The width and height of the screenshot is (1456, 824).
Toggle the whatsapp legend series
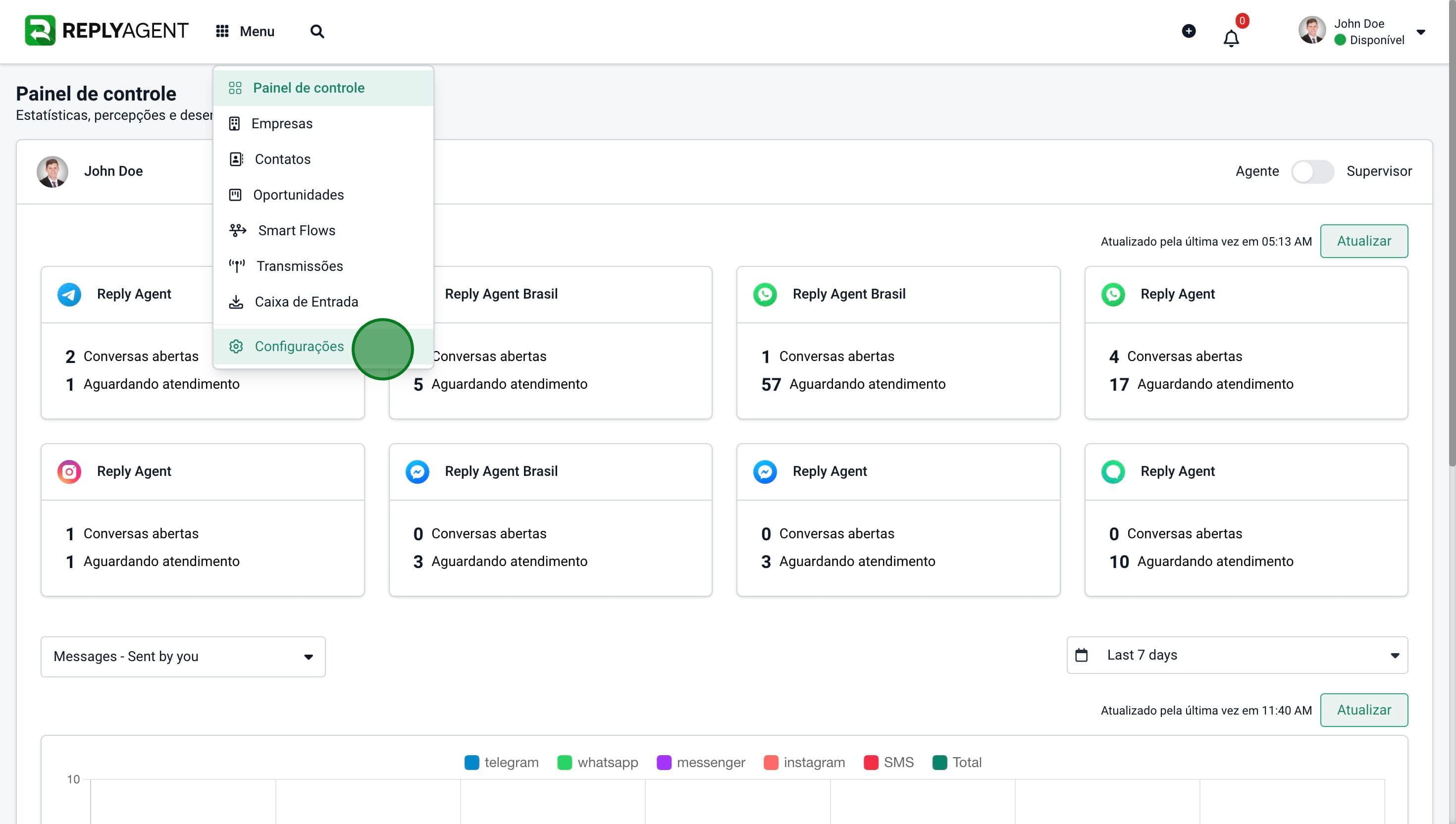[598, 762]
